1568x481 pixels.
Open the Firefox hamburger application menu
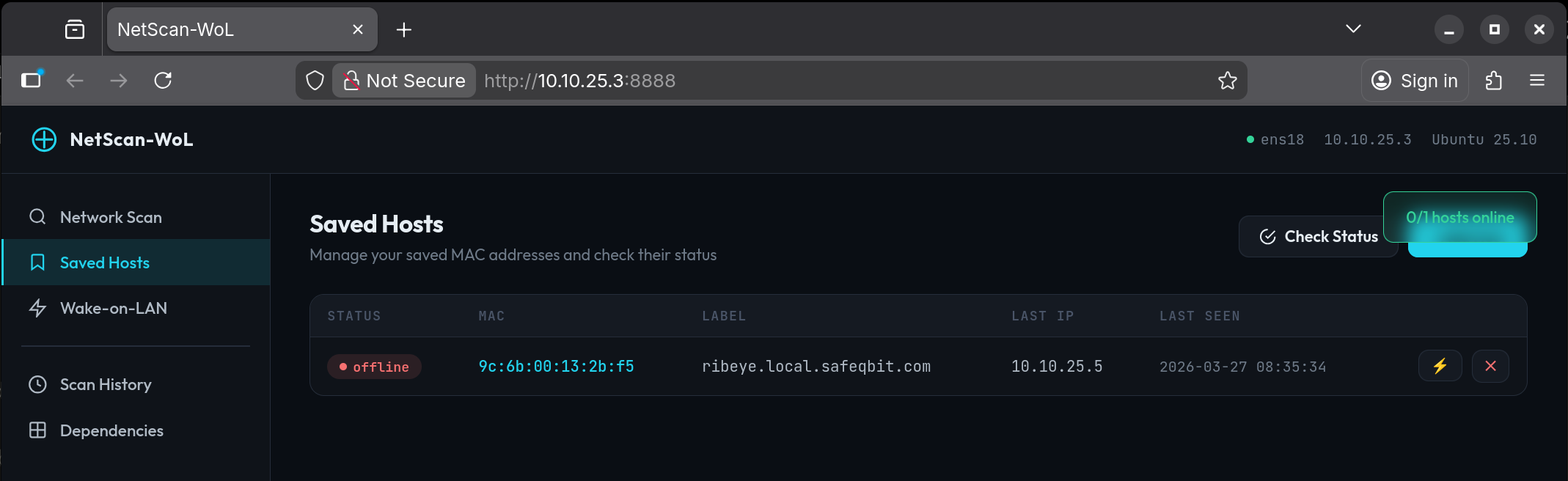(1537, 81)
